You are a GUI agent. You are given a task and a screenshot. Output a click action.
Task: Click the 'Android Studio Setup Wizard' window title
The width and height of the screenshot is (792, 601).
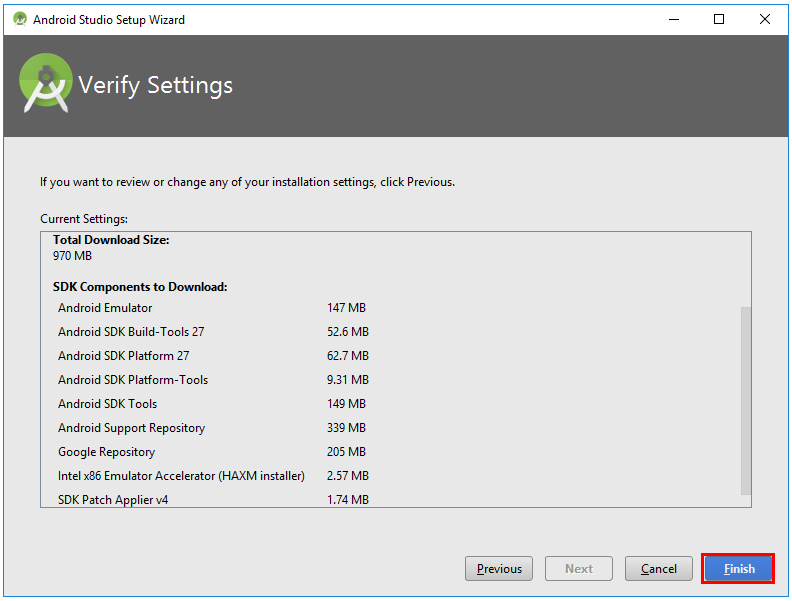[x=109, y=19]
